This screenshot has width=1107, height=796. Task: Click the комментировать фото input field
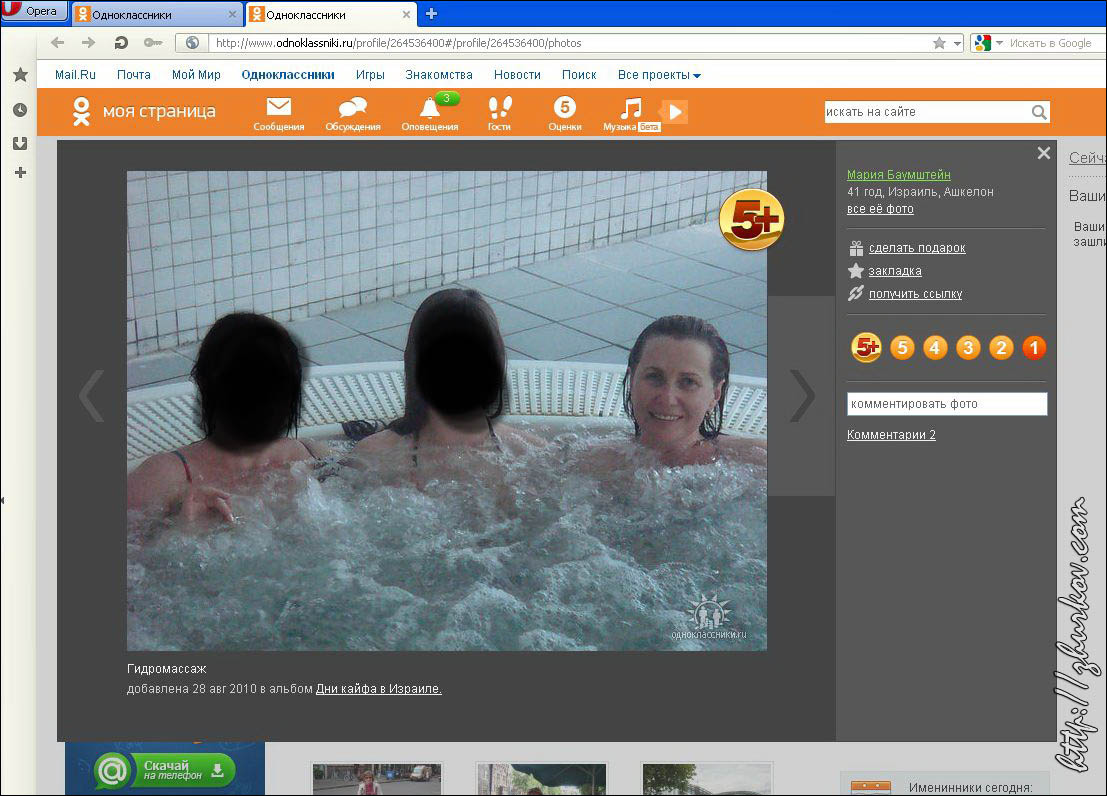tap(946, 404)
